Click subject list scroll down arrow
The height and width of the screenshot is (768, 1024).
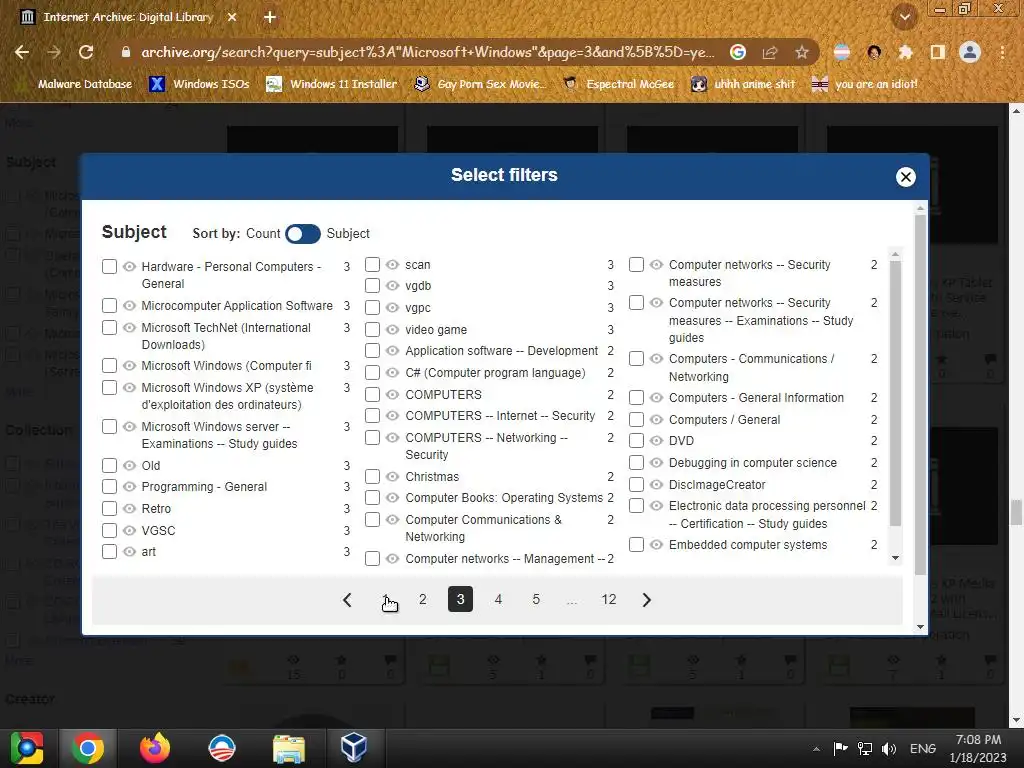(x=895, y=558)
